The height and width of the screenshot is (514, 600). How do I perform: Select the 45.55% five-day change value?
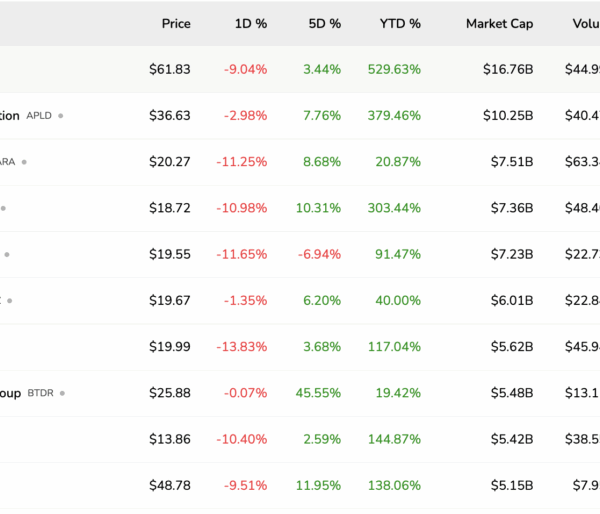tap(320, 393)
